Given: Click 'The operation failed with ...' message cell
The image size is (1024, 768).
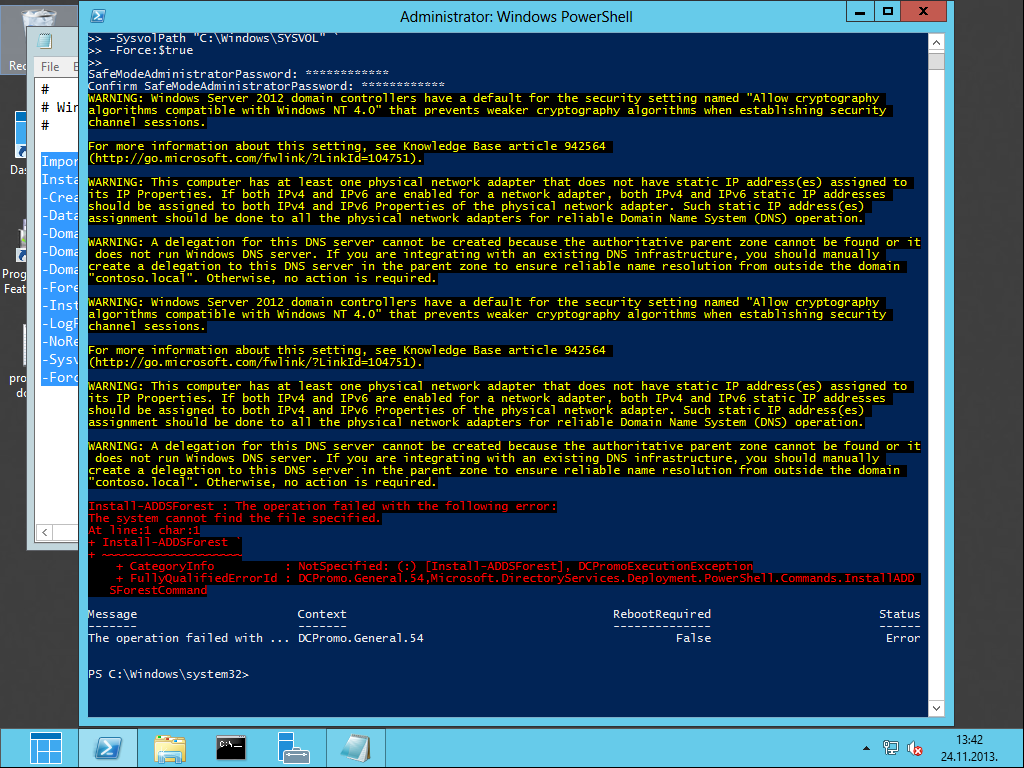Looking at the screenshot, I should (x=189, y=638).
